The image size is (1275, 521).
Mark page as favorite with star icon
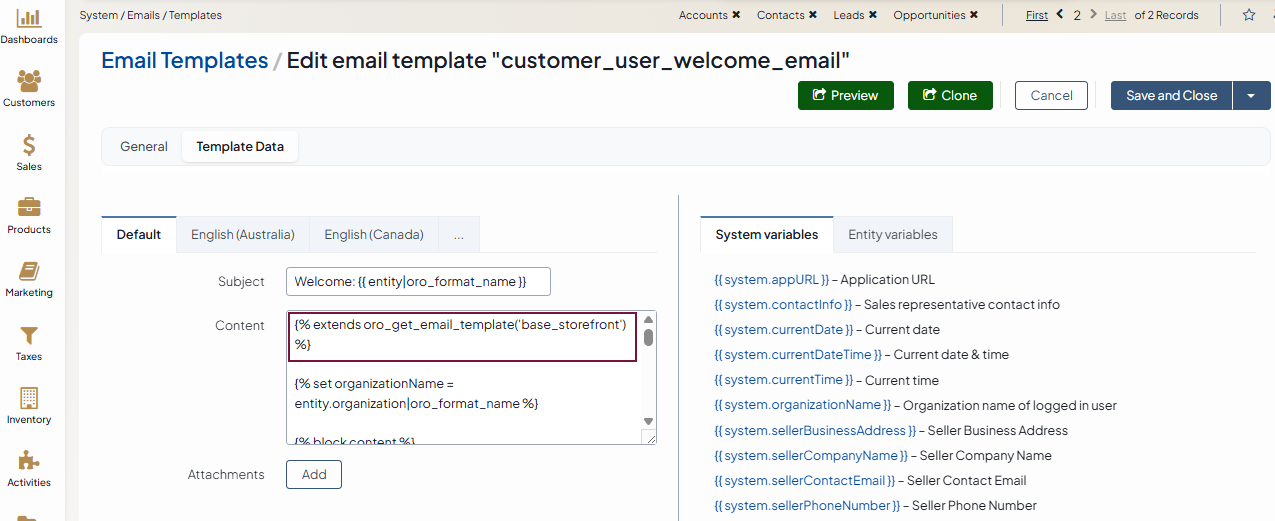(x=1248, y=15)
